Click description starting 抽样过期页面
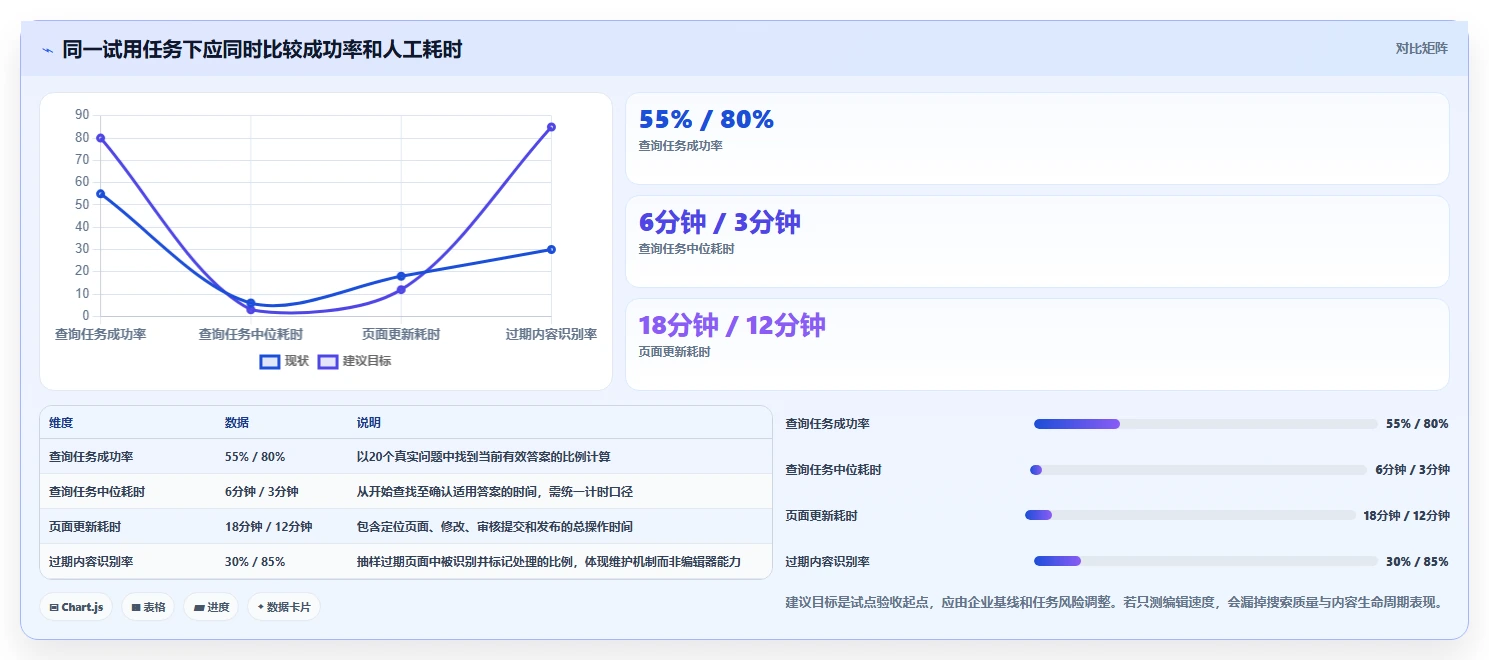This screenshot has height=660, width=1489. click(x=549, y=562)
